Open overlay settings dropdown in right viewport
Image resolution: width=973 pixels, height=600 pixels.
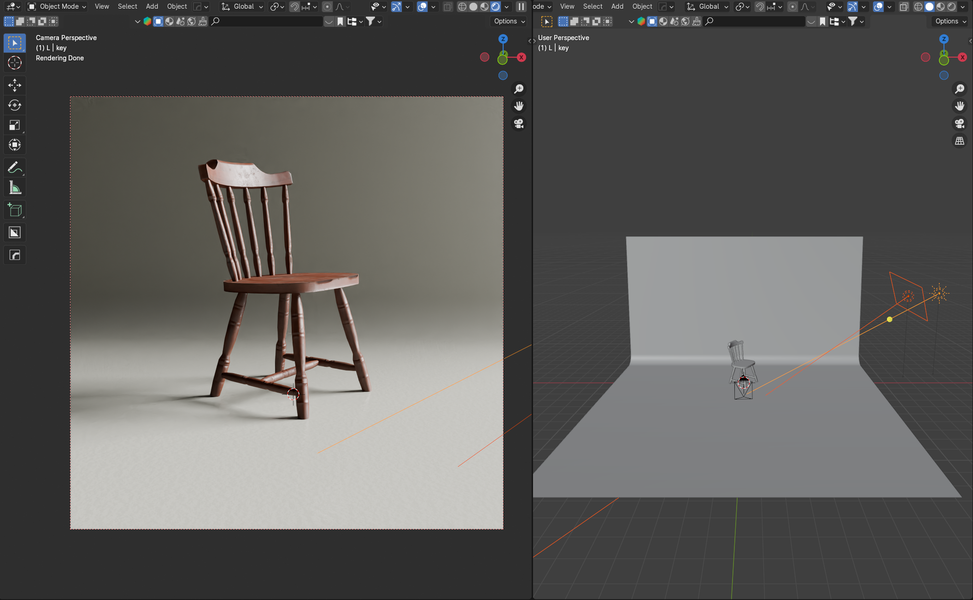pos(889,6)
